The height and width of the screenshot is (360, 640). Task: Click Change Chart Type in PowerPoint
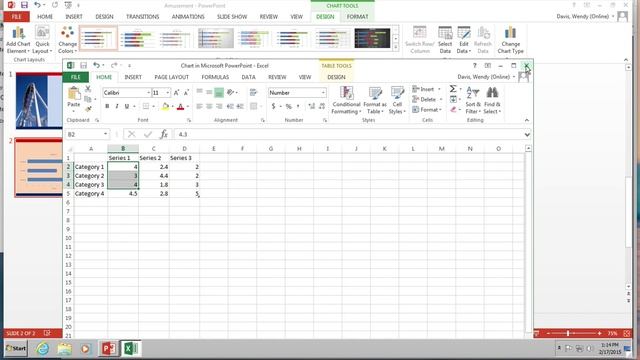point(510,40)
